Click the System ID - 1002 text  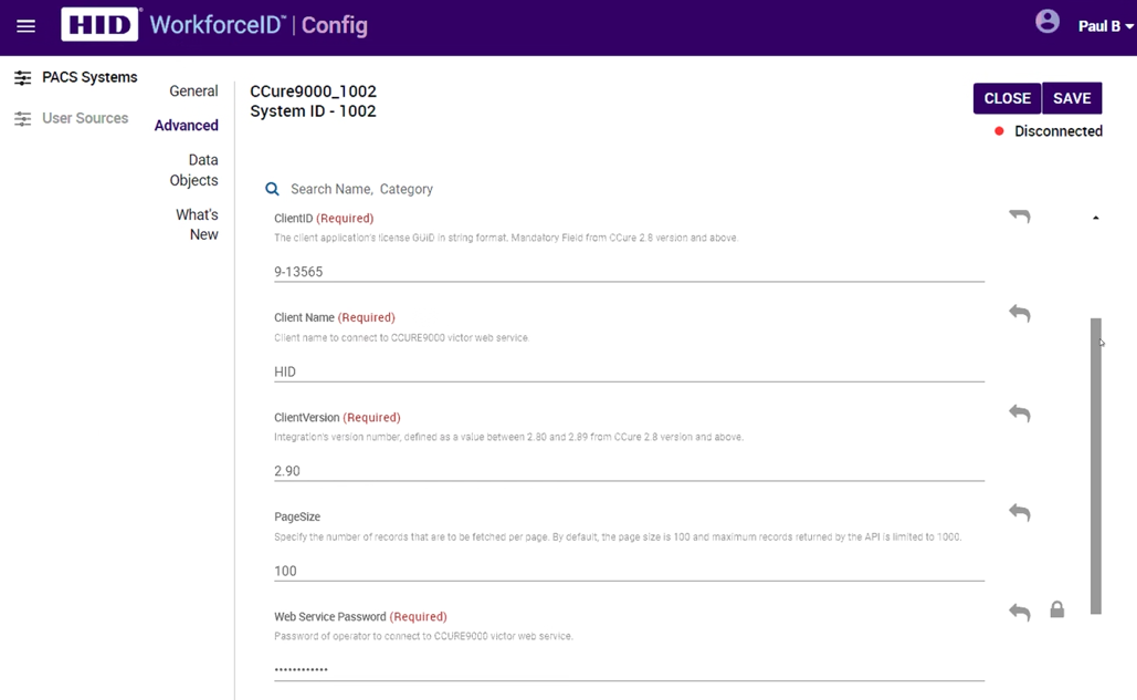[x=313, y=111]
